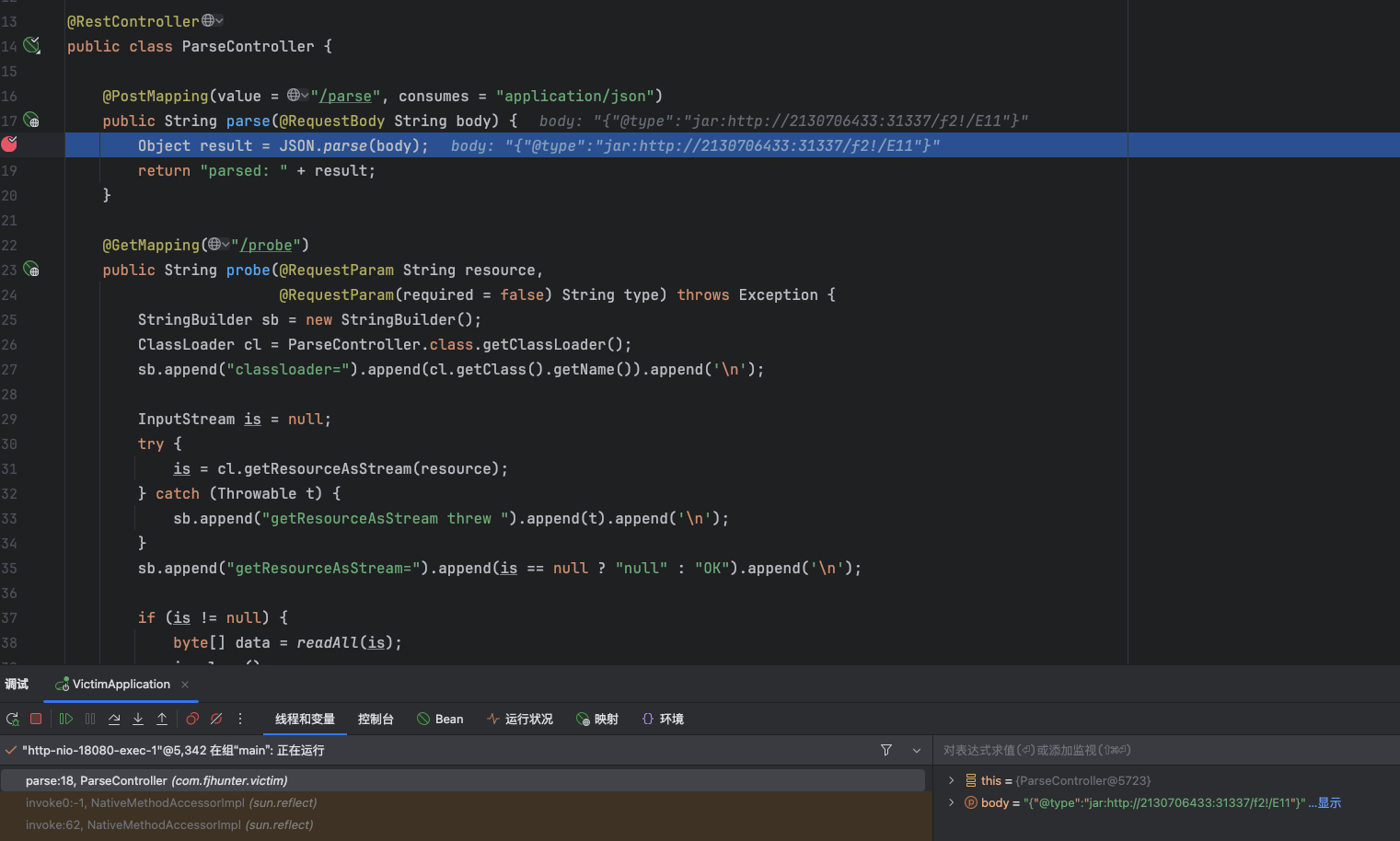1400x841 pixels.
Task: Open the 映射 mappings tab
Action: point(597,719)
